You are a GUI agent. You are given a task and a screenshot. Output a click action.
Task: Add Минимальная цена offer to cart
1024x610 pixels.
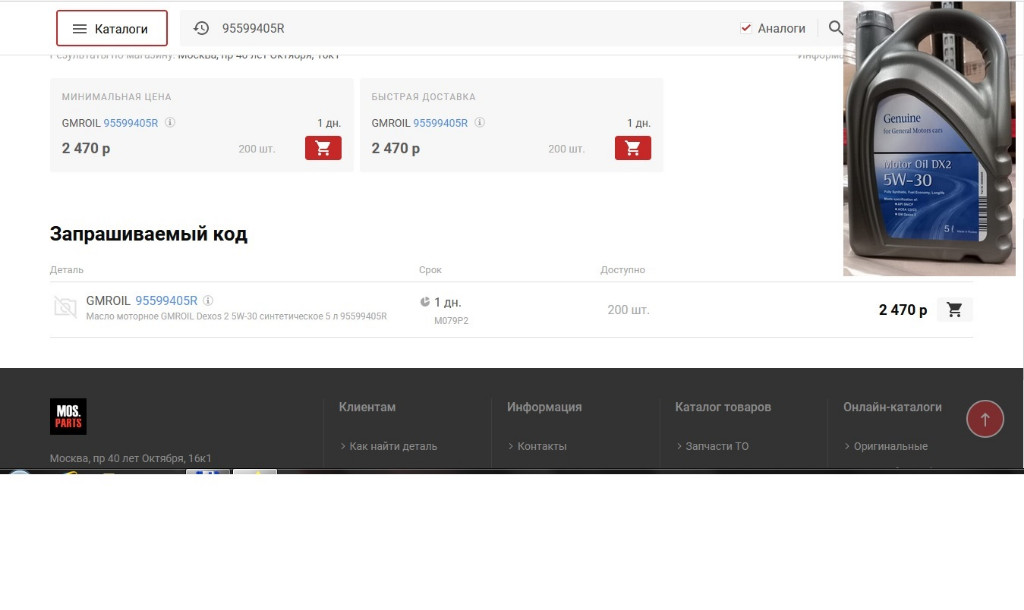pos(323,148)
